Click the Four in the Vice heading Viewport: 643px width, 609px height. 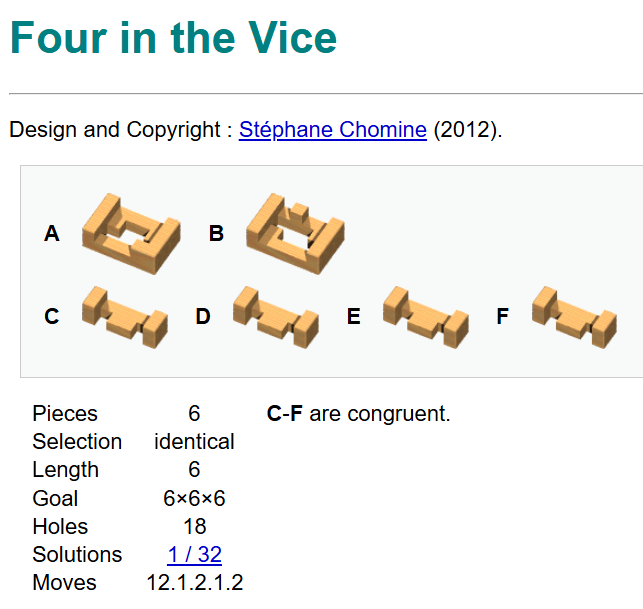[174, 39]
